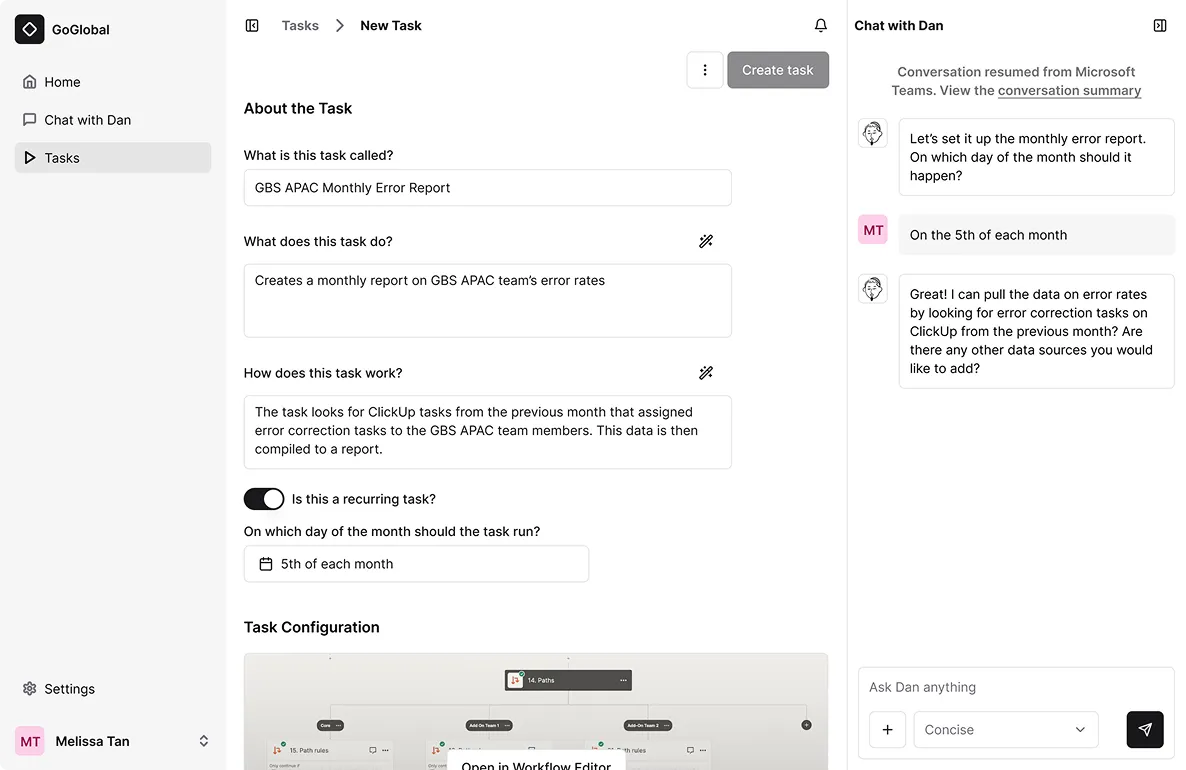Click the plus attachment button in chat
Viewport: 1186px width, 770px height.
coord(887,730)
